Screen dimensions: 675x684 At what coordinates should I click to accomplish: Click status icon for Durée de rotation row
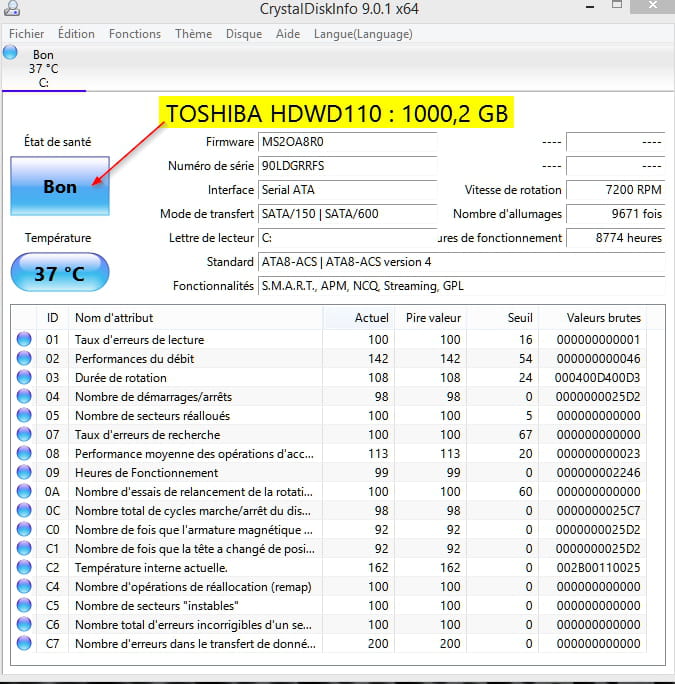(24, 378)
